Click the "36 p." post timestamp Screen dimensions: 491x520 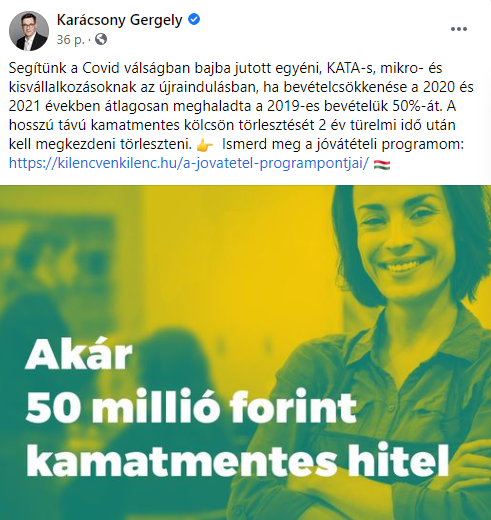[70, 40]
